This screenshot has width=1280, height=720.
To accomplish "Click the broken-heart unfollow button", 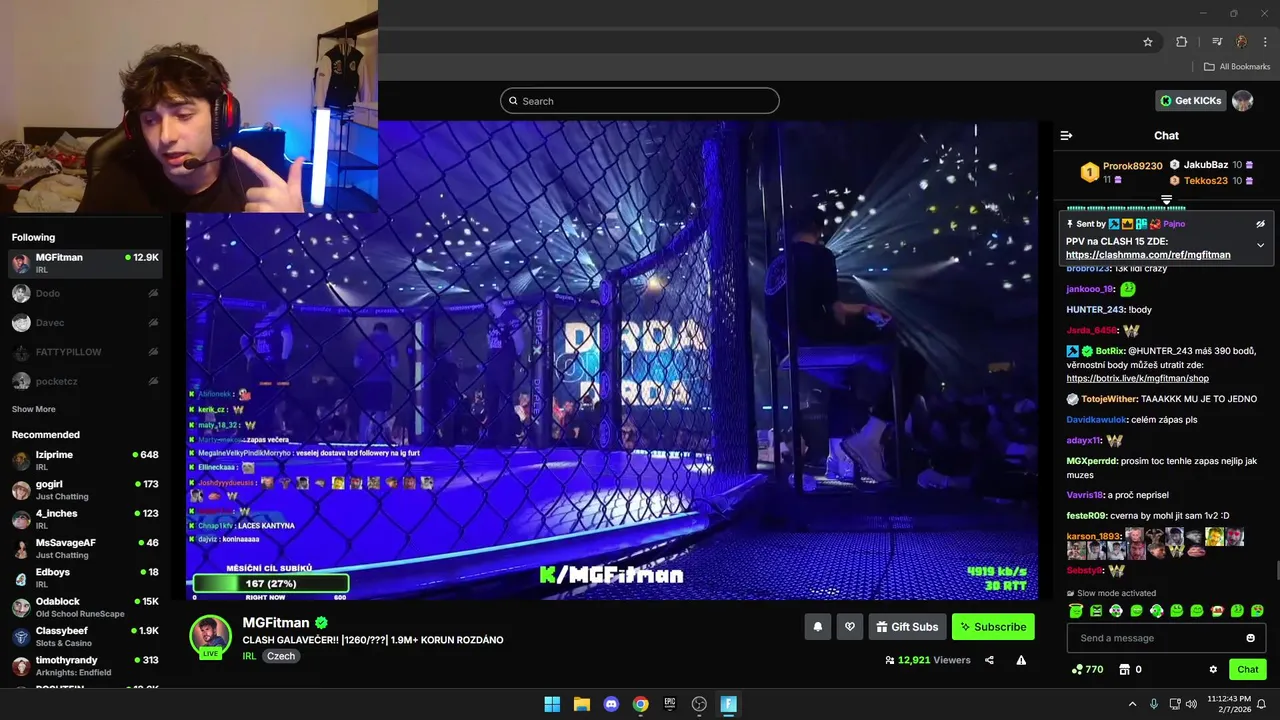I will (x=850, y=627).
